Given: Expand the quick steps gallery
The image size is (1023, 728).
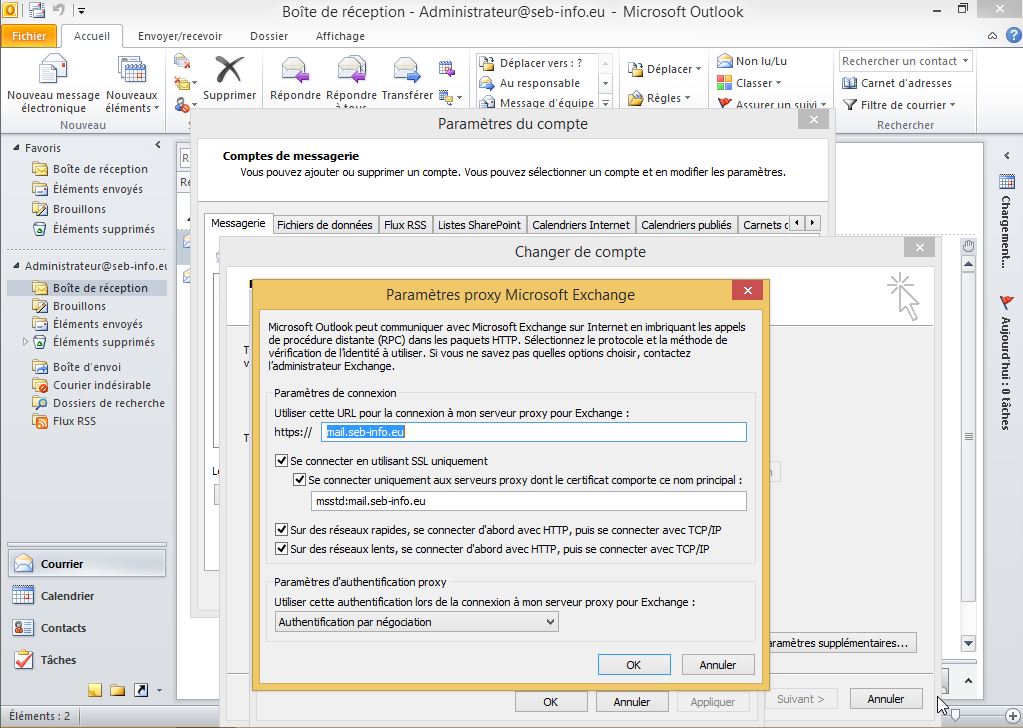Looking at the screenshot, I should tap(605, 102).
